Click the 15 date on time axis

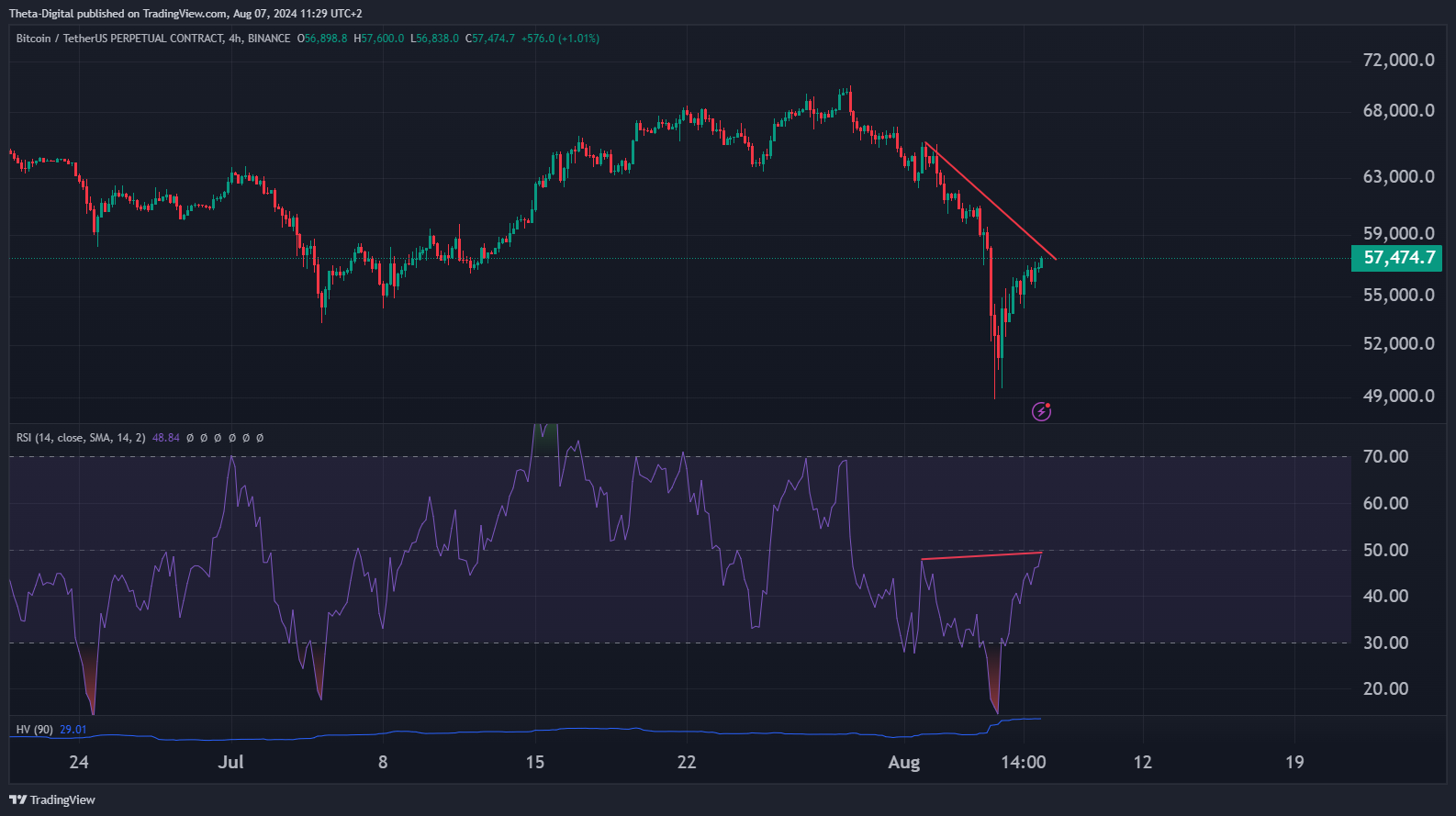(x=535, y=762)
